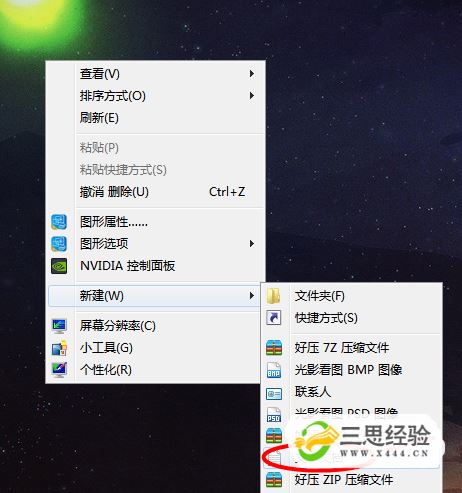Click the circled text document icon

pyautogui.click(x=274, y=458)
